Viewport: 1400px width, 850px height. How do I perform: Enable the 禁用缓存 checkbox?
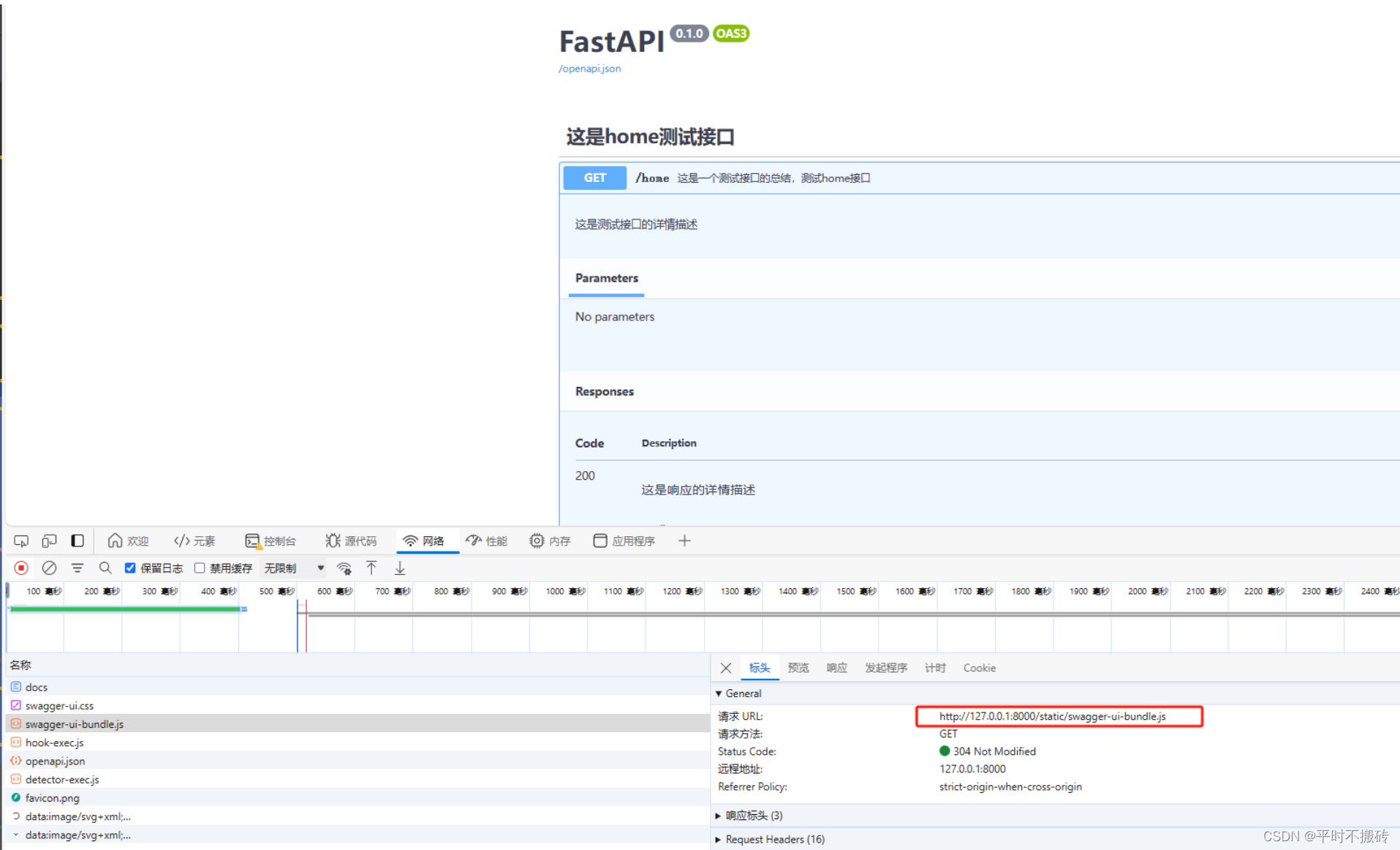(x=200, y=568)
